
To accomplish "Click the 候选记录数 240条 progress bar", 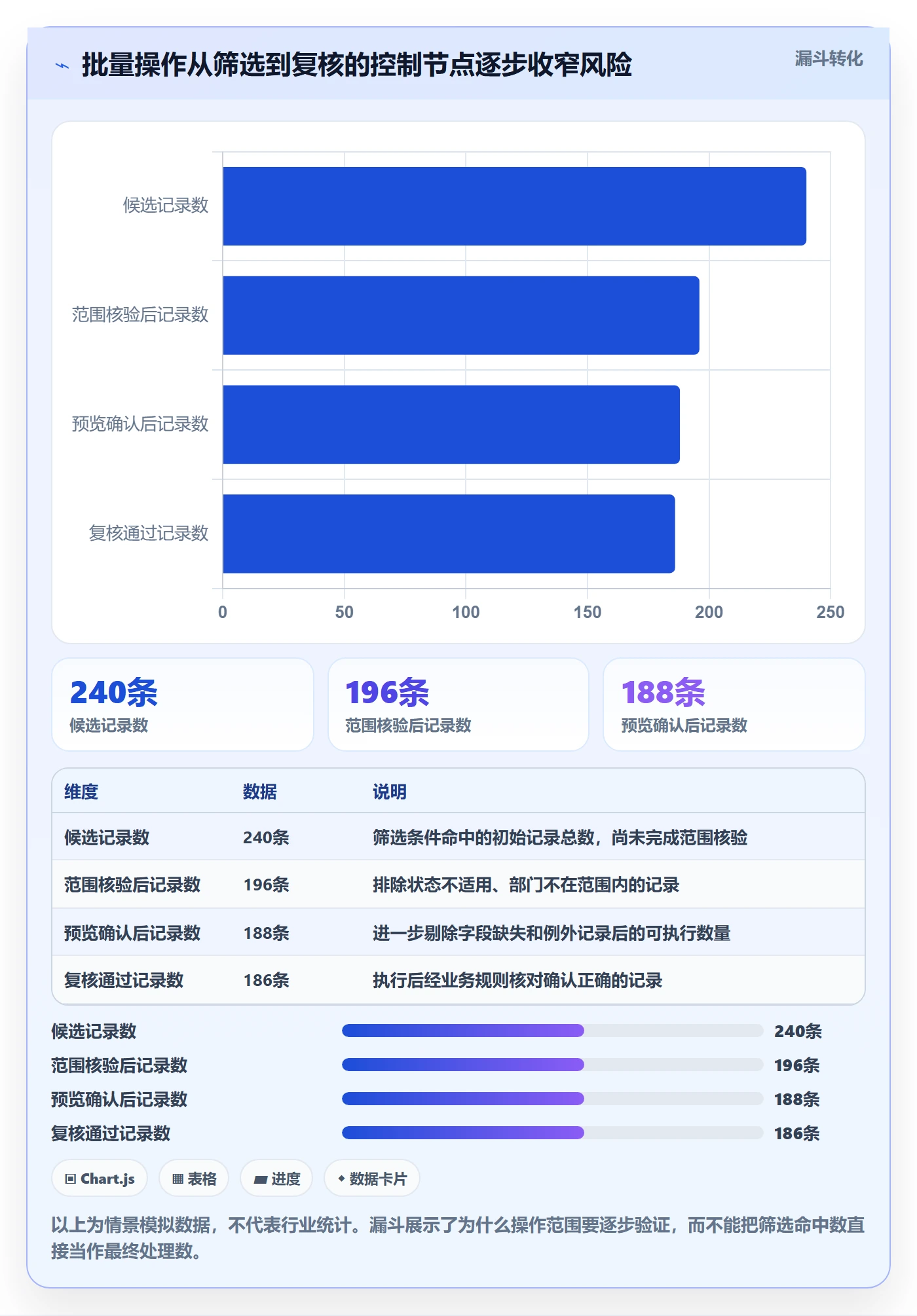I will pos(552,1031).
